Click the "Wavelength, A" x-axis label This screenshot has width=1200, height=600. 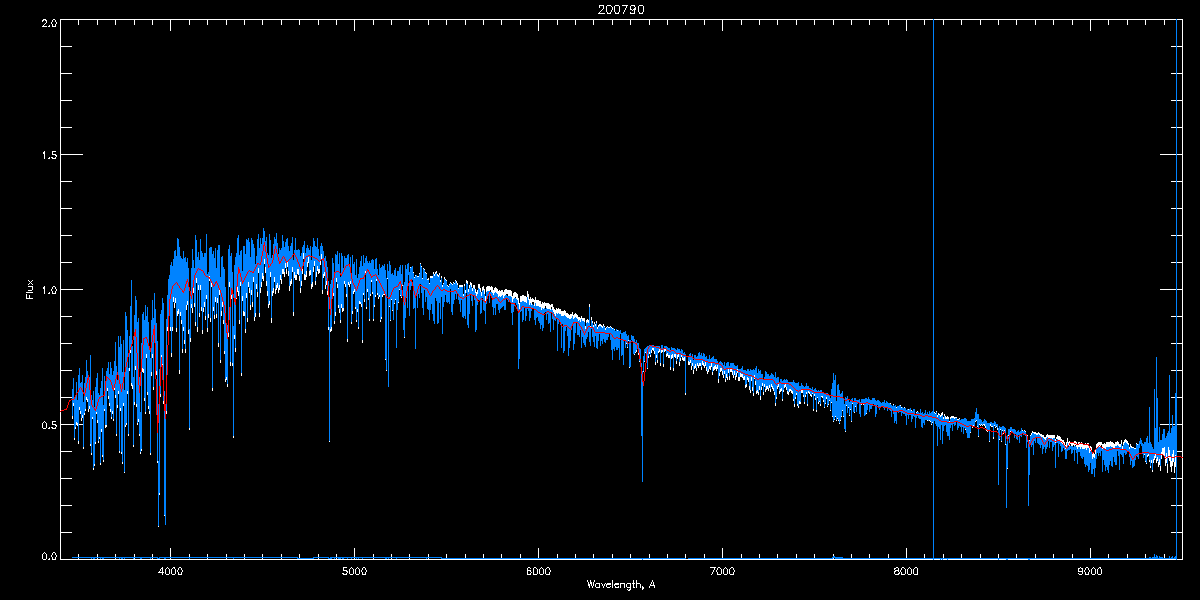point(620,584)
